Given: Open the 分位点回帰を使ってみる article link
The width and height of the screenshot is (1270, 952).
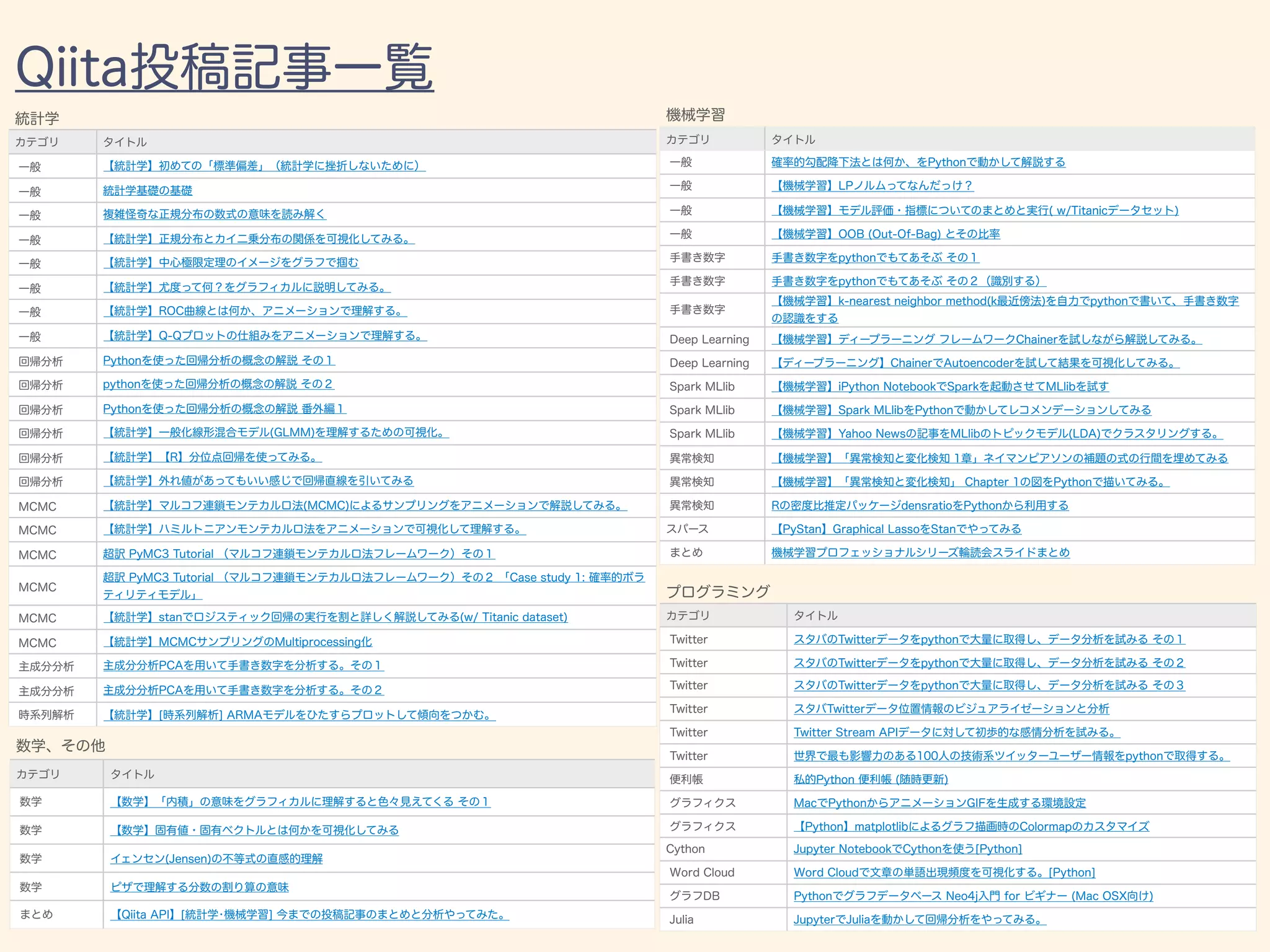Looking at the screenshot, I should 212,457.
